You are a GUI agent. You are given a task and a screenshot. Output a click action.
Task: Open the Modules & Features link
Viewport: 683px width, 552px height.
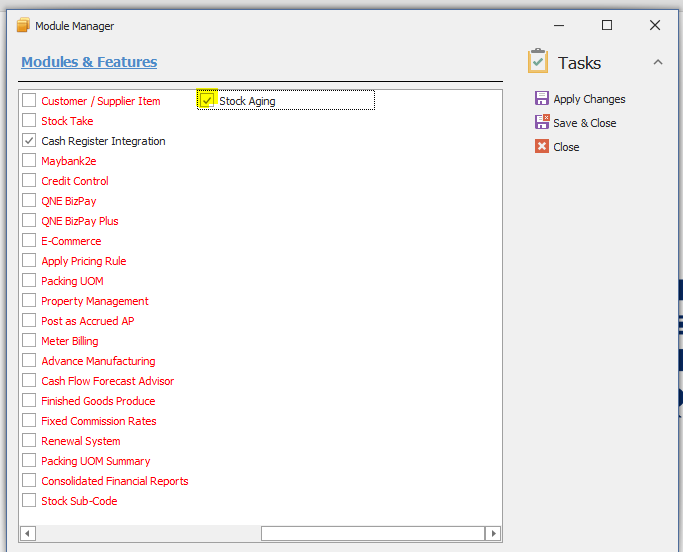click(x=89, y=62)
